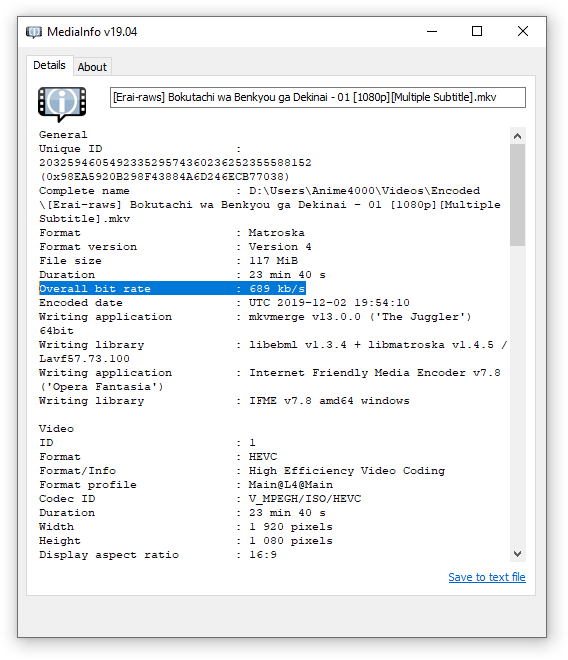
Task: Click the File size 117 MiB line
Action: tap(168, 261)
